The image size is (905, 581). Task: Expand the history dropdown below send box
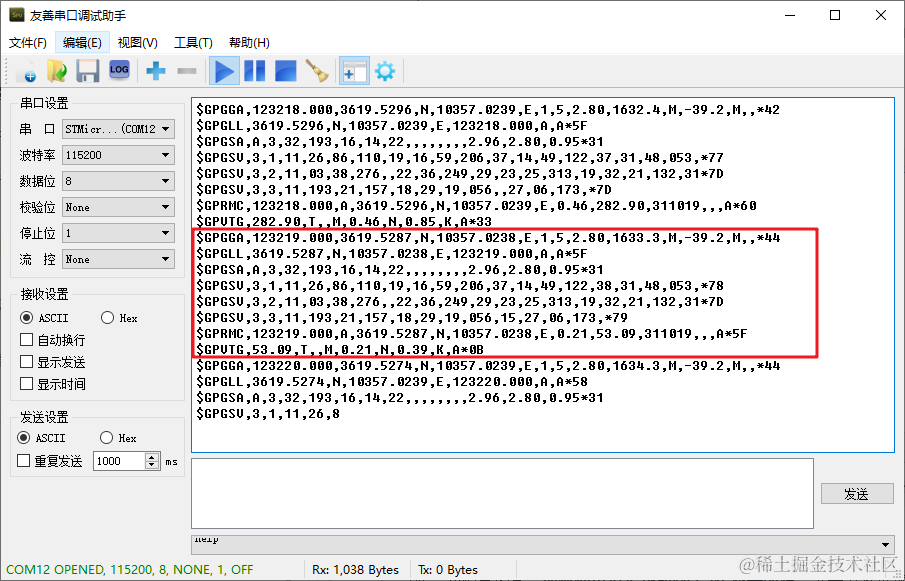[885, 545]
